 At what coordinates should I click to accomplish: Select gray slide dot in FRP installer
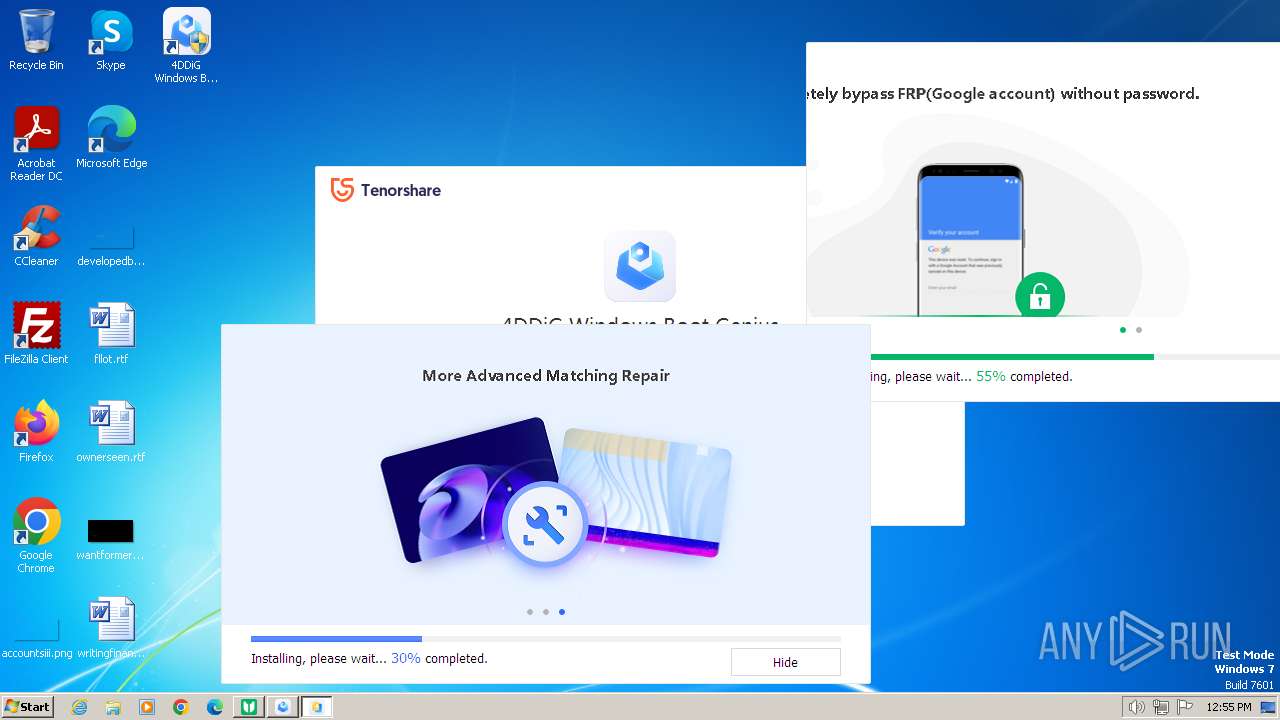(x=1139, y=329)
